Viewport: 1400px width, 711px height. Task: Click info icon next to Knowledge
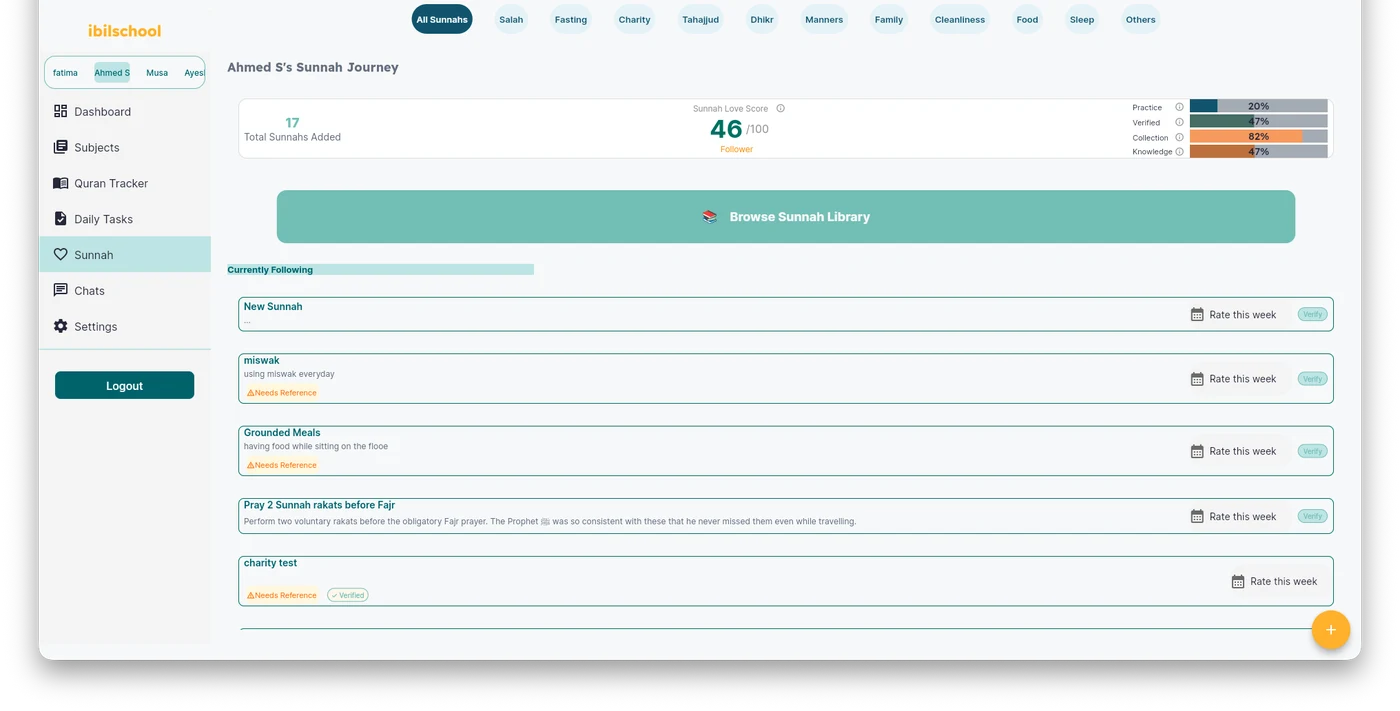1179,152
